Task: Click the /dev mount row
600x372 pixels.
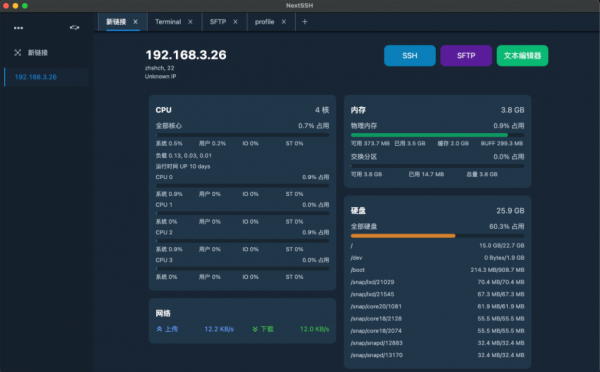Action: pos(437,258)
